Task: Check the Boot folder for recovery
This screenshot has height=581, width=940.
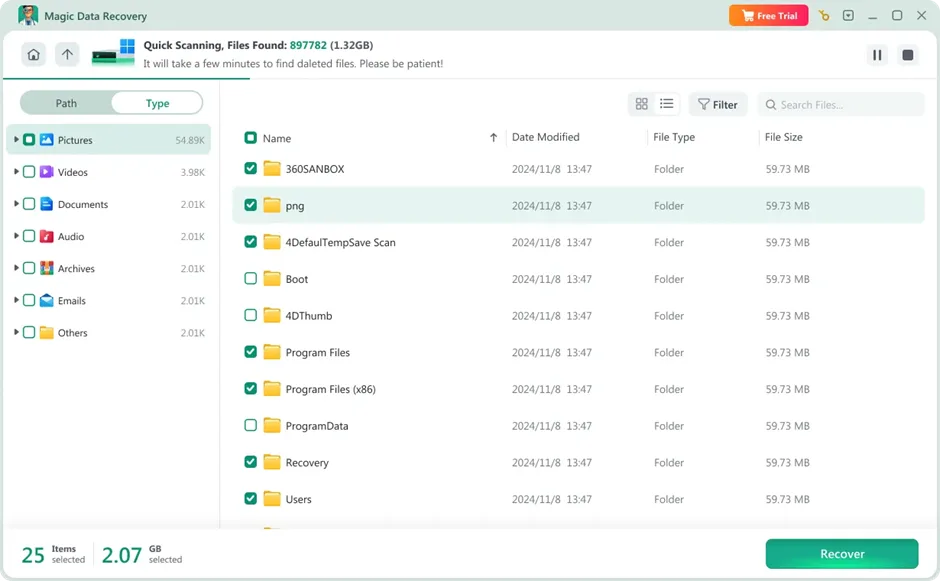Action: pyautogui.click(x=250, y=279)
